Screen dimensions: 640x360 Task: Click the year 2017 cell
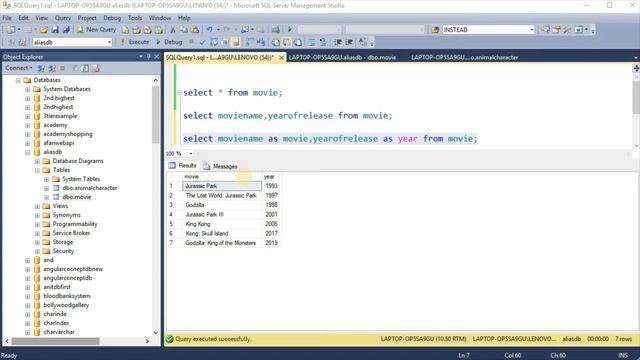(271, 233)
